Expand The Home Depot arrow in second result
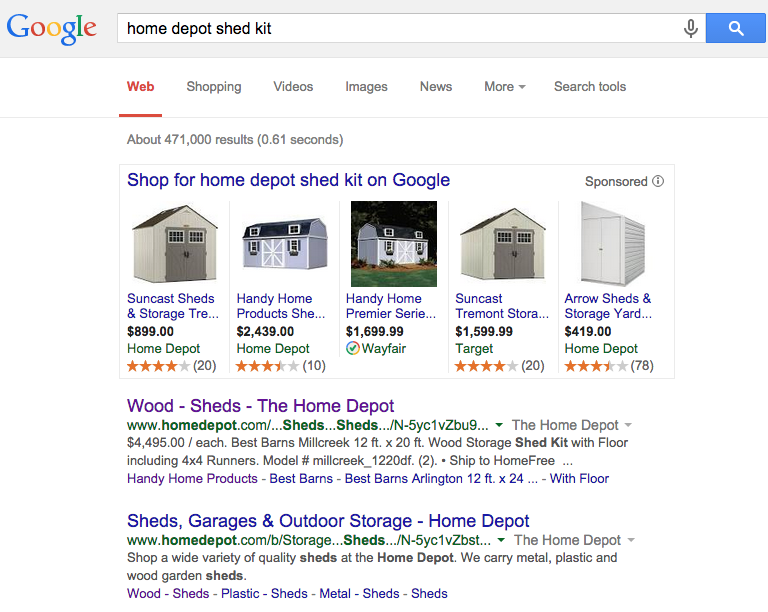 coord(630,540)
